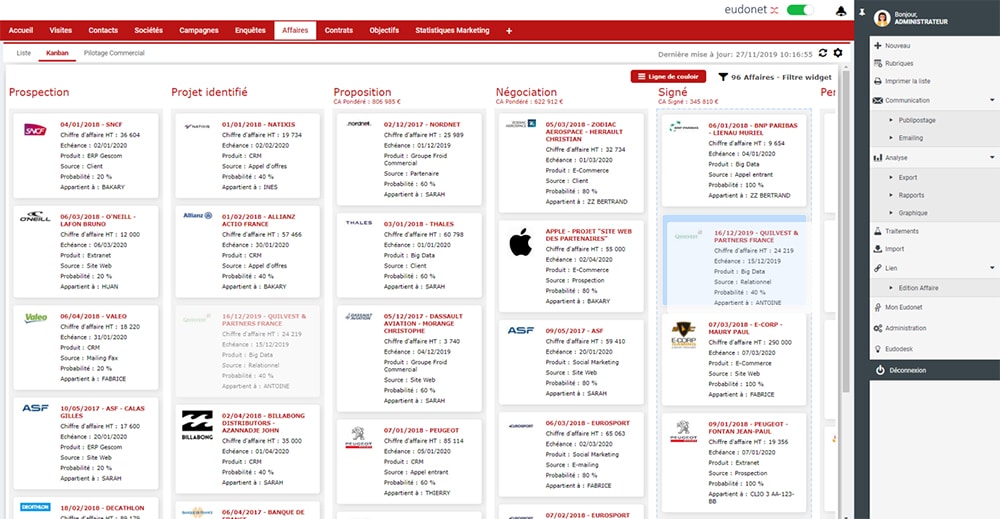Viewport: 1000px width, 519px height.
Task: Open the notifications bell
Action: coord(841,11)
